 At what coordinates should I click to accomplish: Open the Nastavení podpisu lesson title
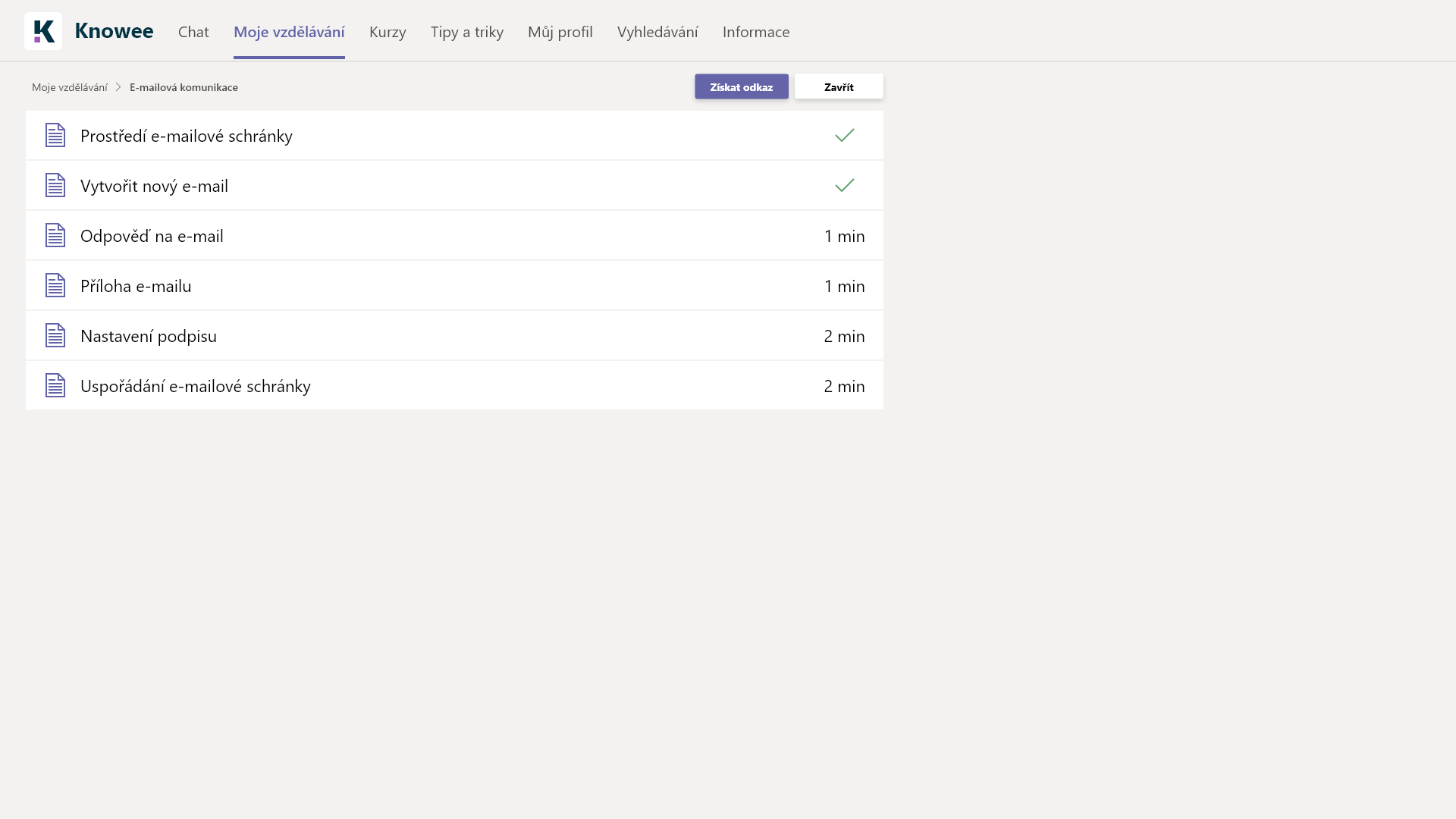click(149, 336)
